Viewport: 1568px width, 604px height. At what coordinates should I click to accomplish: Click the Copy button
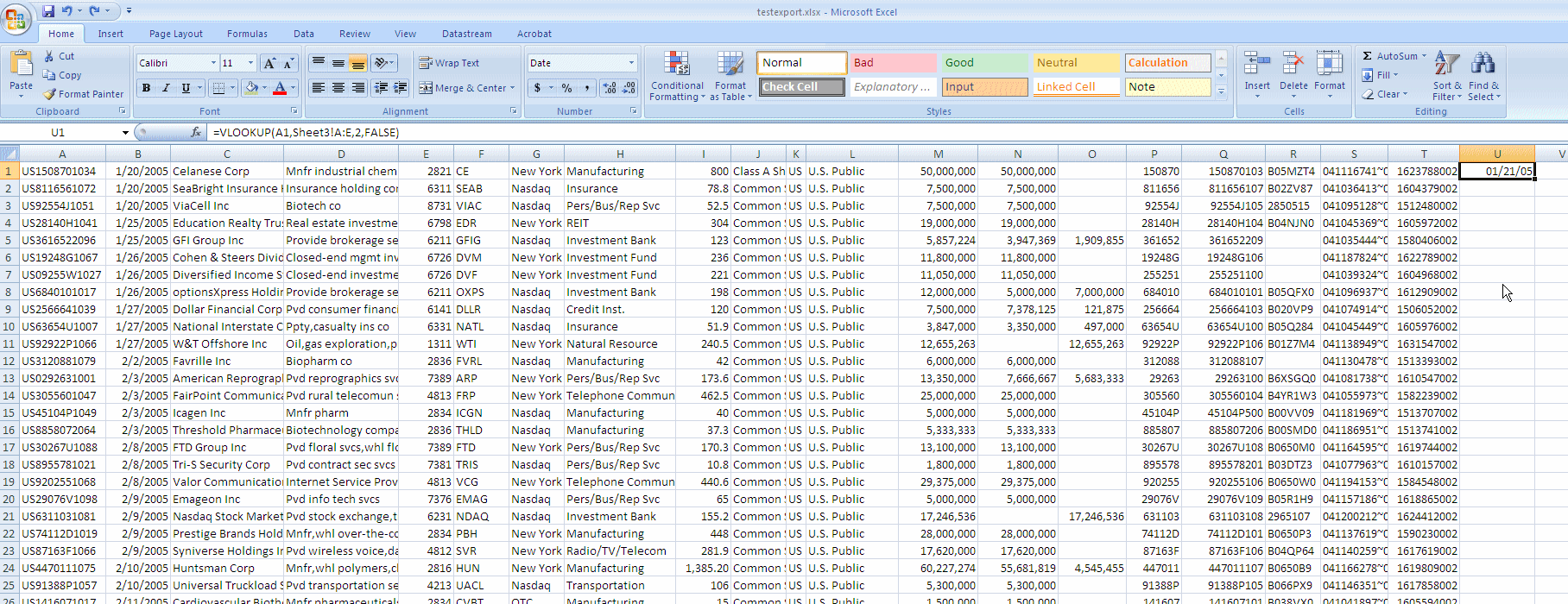[x=62, y=75]
